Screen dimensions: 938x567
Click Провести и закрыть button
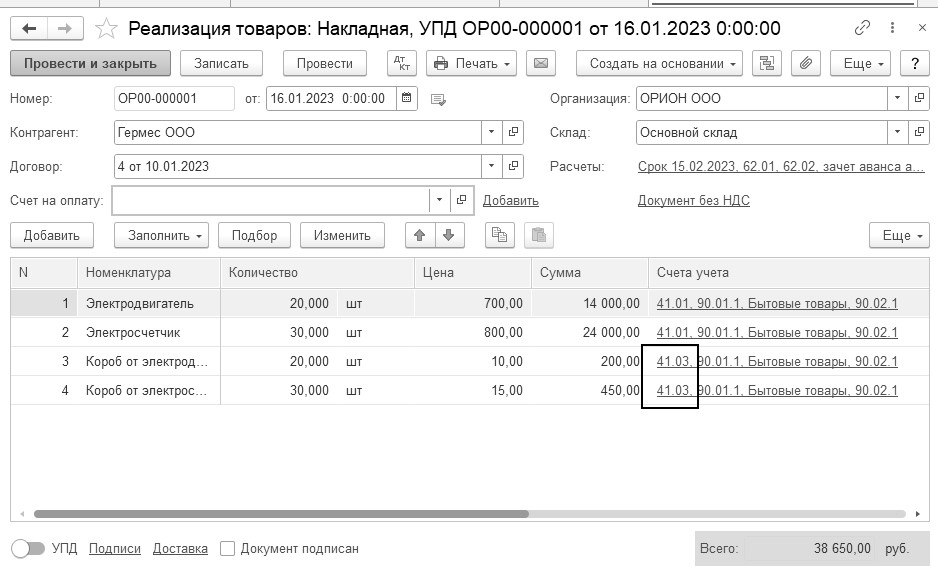pyautogui.click(x=90, y=63)
